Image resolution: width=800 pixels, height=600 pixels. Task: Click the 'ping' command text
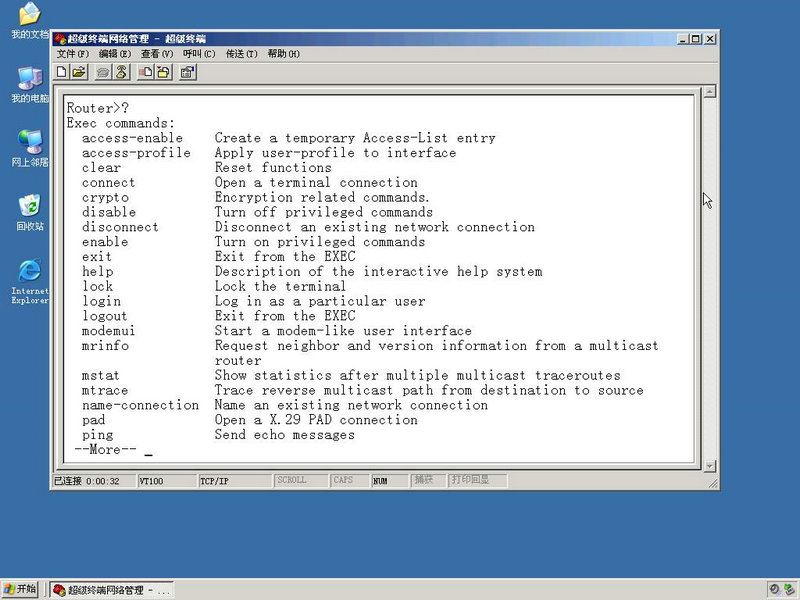[97, 435]
